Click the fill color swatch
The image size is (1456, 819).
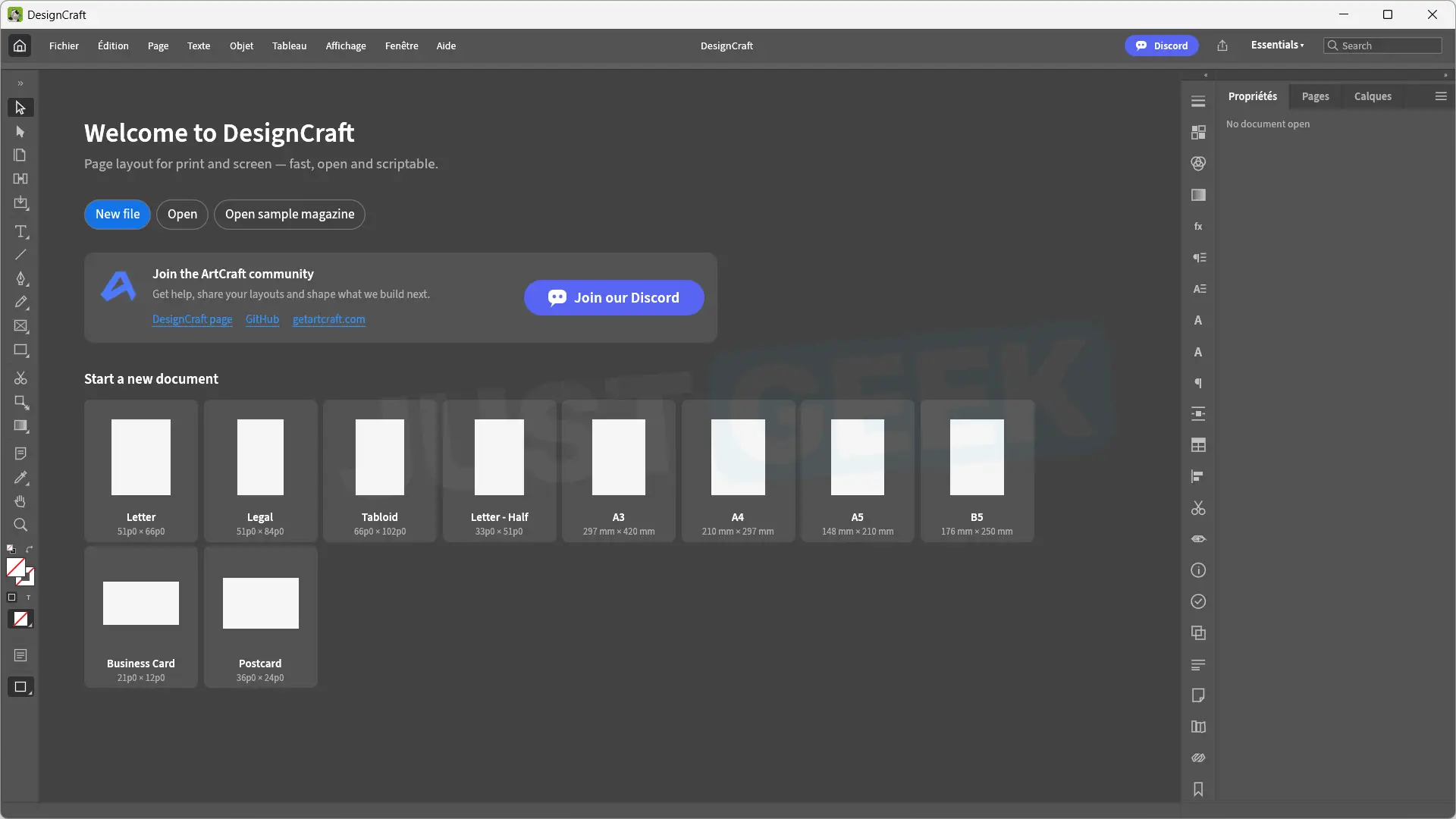coord(15,567)
